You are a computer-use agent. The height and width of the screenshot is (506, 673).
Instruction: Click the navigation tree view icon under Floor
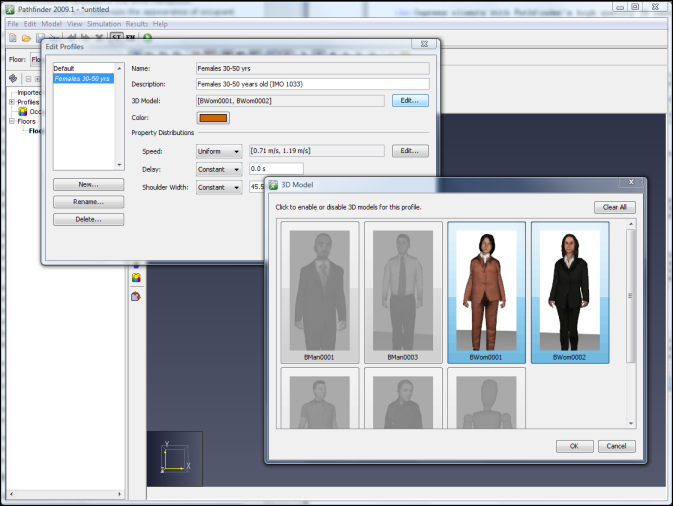(13, 77)
